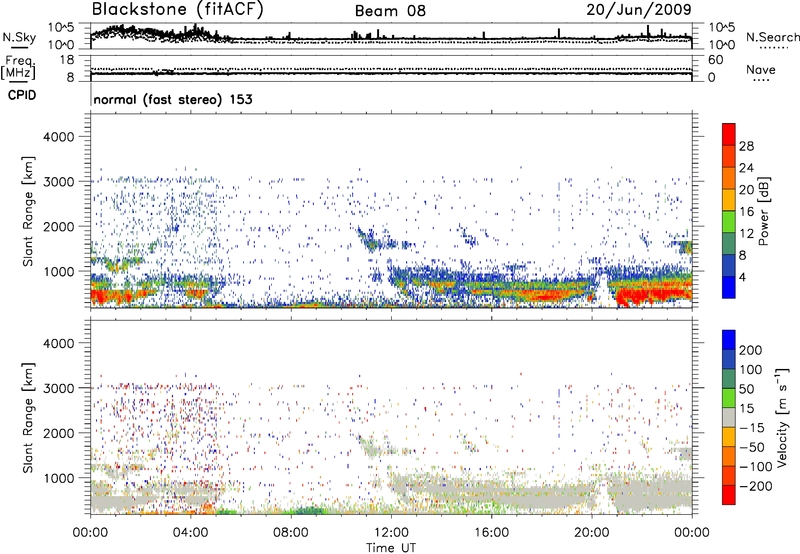Pick the Power colorbar segment between 20 and 24
The width and height of the screenshot is (800, 554).
[x=729, y=178]
